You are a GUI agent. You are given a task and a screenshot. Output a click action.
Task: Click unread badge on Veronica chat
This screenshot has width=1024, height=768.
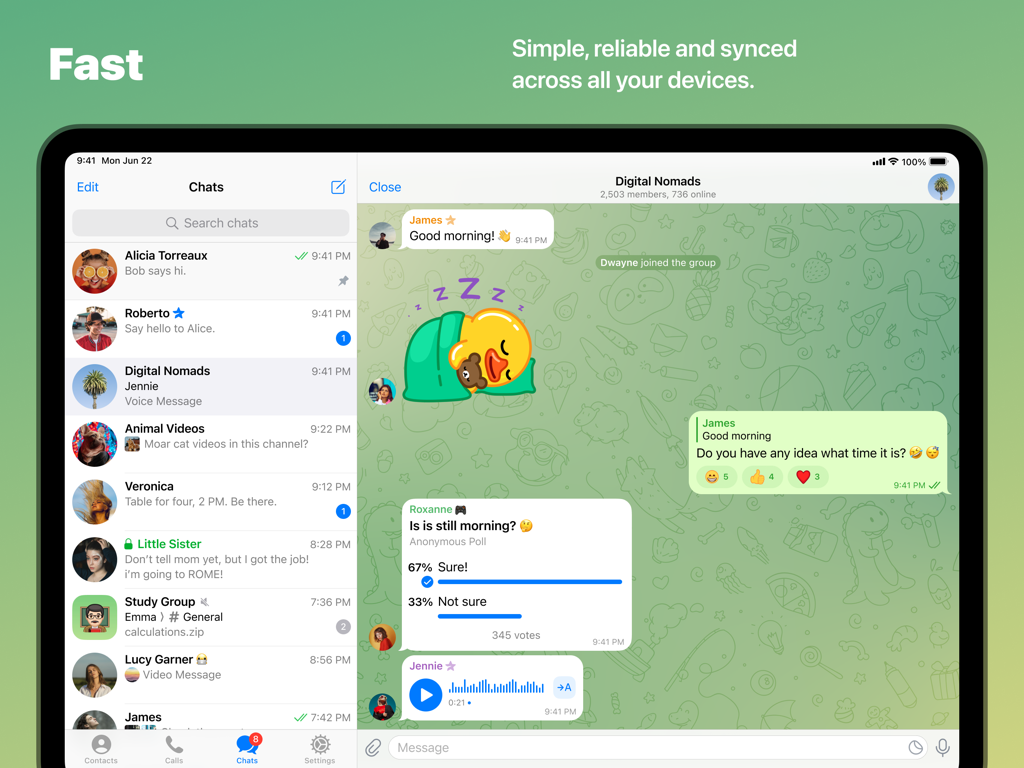pyautogui.click(x=343, y=511)
